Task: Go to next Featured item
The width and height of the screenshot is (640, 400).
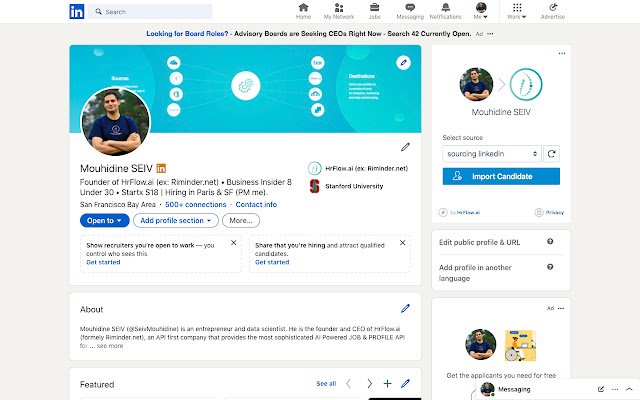Action: point(369,384)
